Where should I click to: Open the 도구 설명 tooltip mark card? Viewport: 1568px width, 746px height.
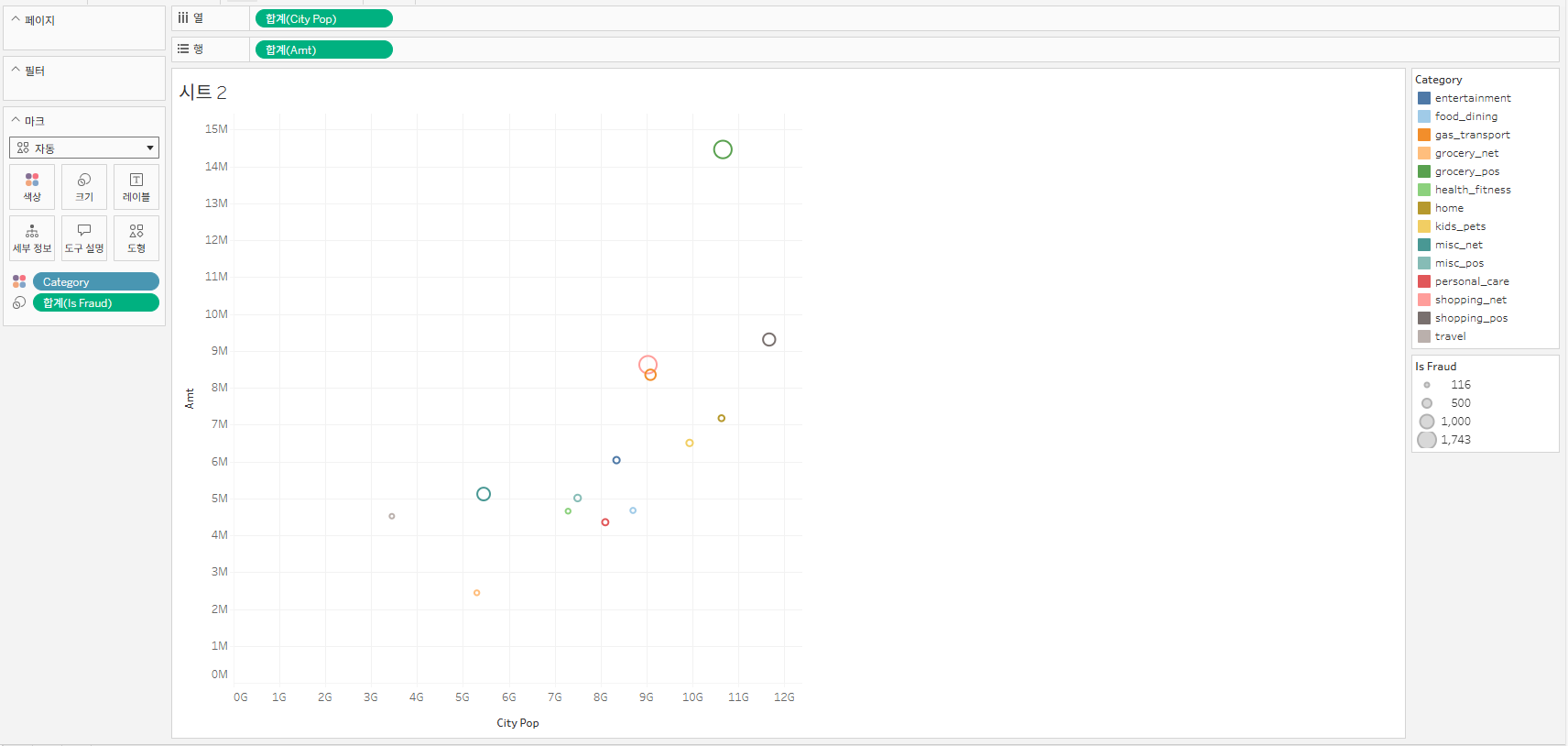[84, 238]
